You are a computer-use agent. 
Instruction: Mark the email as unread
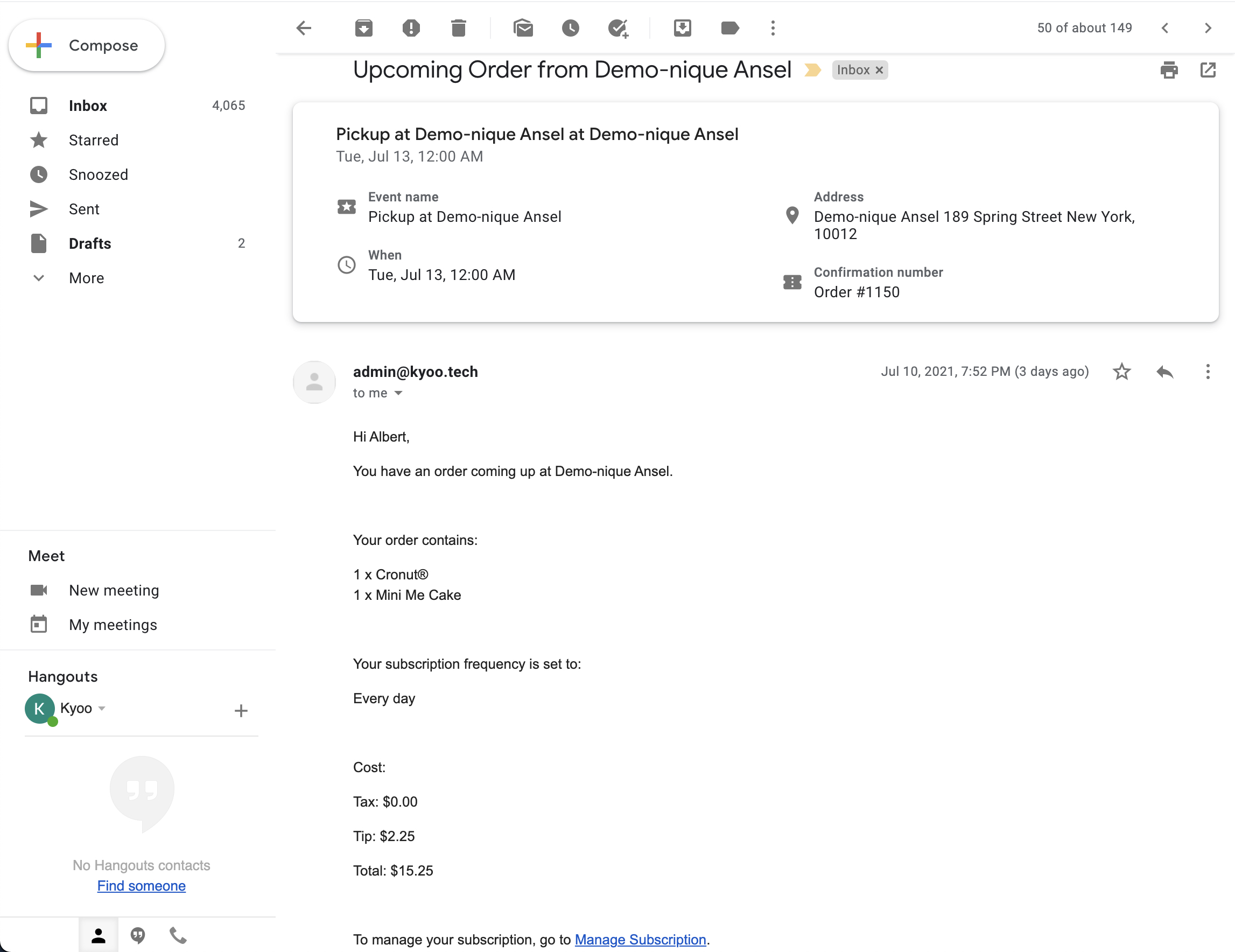(523, 27)
